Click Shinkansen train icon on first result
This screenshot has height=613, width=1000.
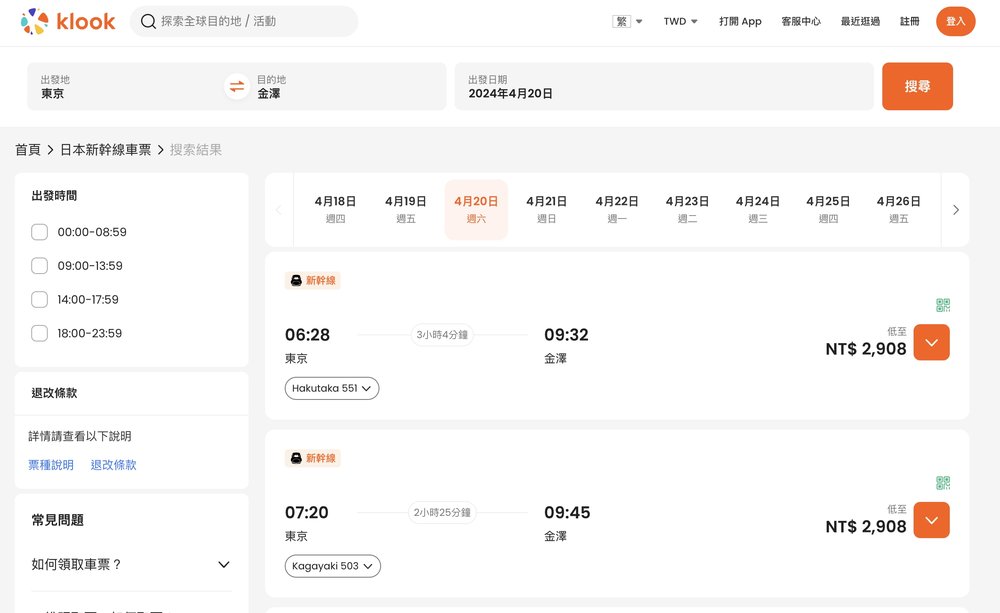click(296, 281)
